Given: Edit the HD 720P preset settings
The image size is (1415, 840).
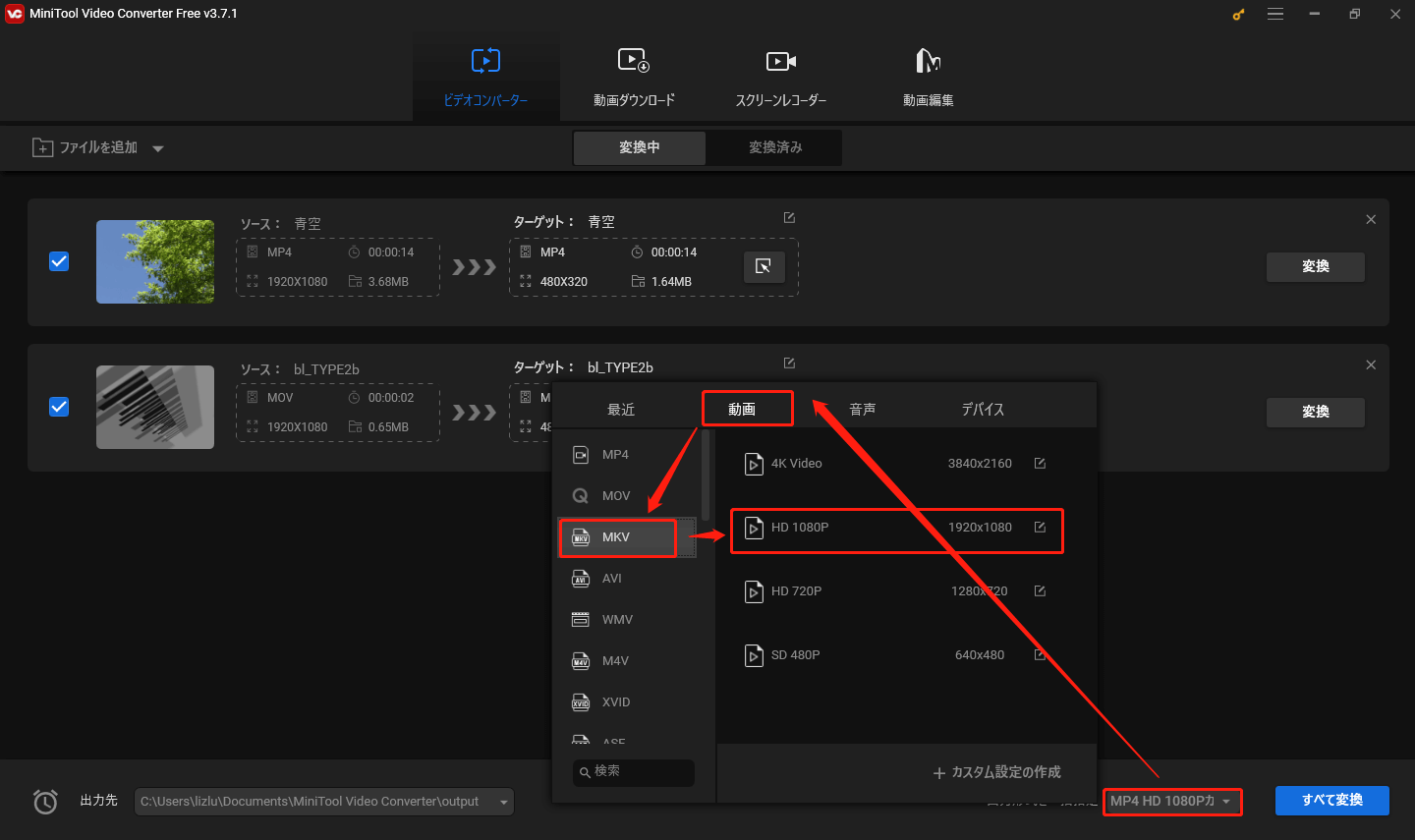Looking at the screenshot, I should [1040, 591].
